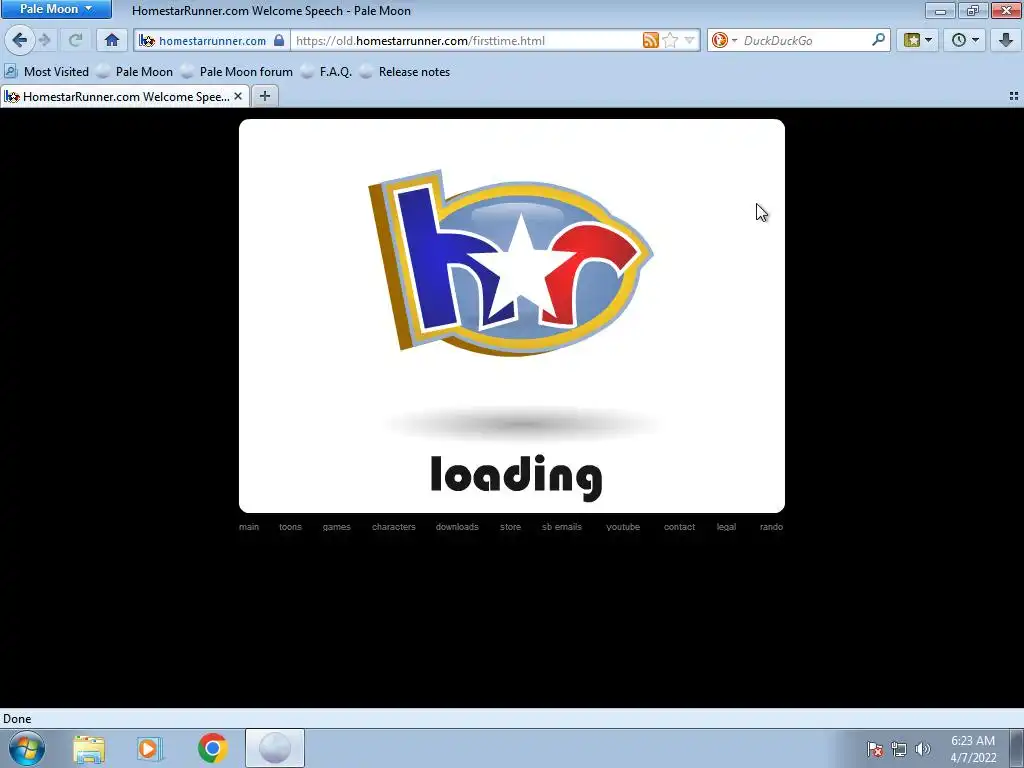The height and width of the screenshot is (768, 1024).
Task: Open the Most Visited bookmarks folder
Action: 46,72
